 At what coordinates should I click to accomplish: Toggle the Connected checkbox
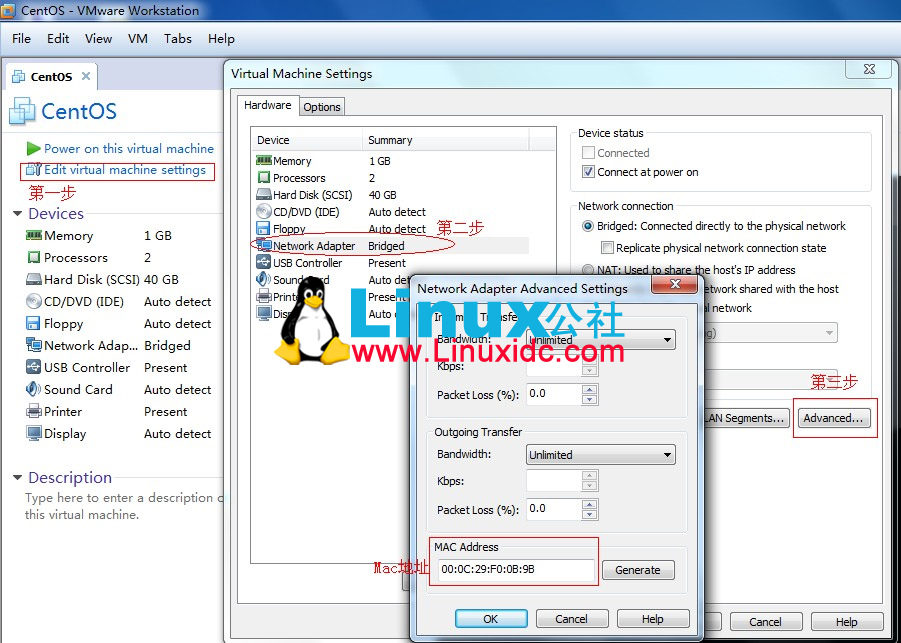(x=588, y=153)
